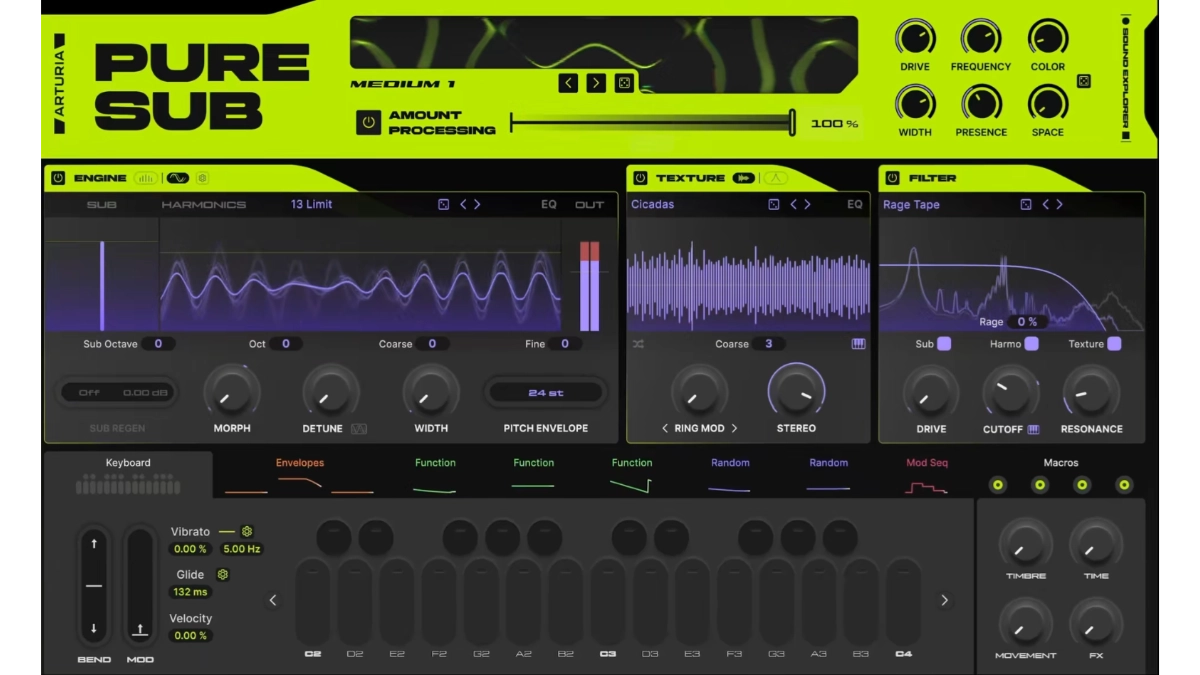Go to next main preset arrow
The image size is (1200, 675).
pos(596,83)
